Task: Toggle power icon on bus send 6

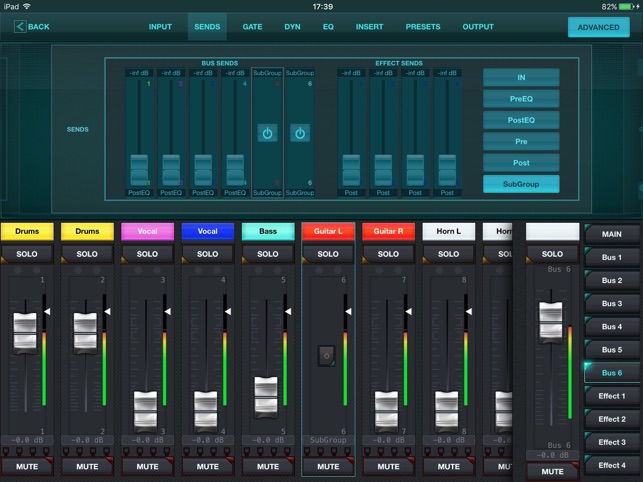Action: coord(299,133)
